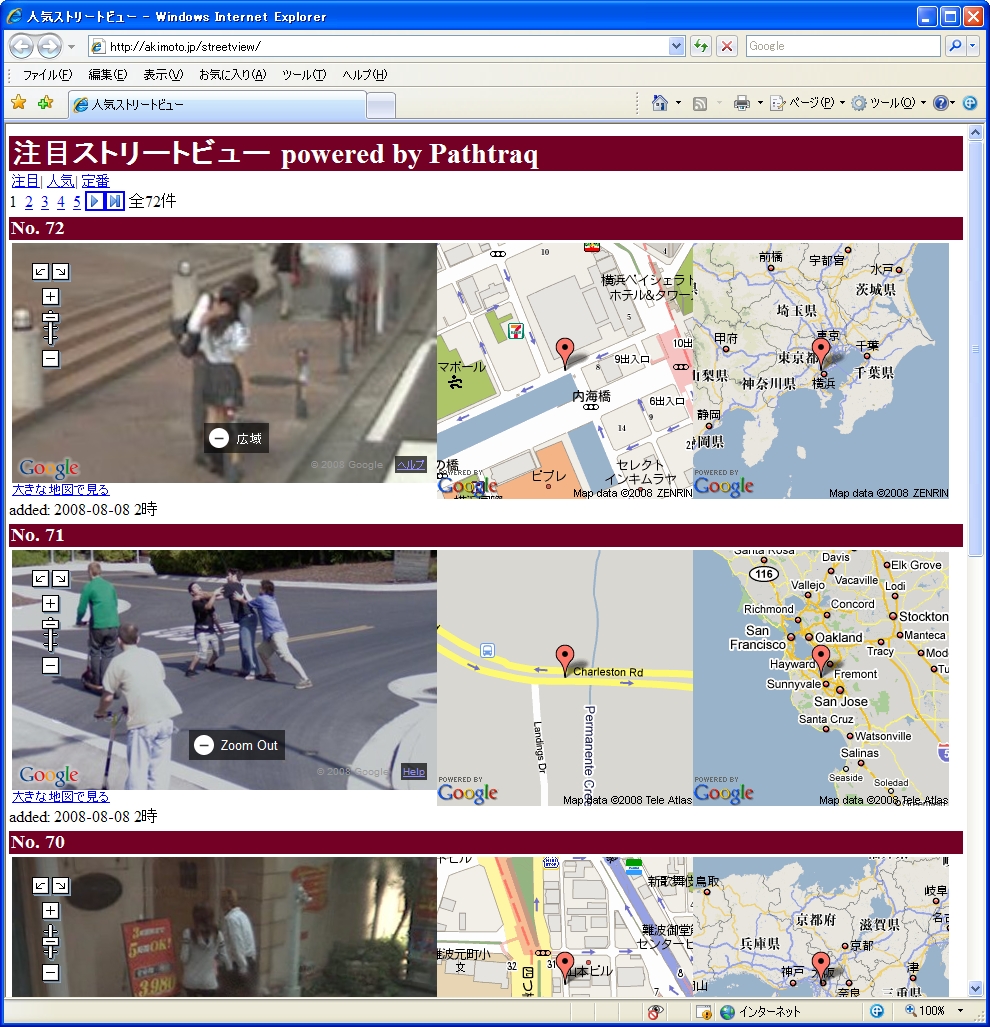Zoom out on the No. 71 street view
This screenshot has height=1027, width=990.
50,665
